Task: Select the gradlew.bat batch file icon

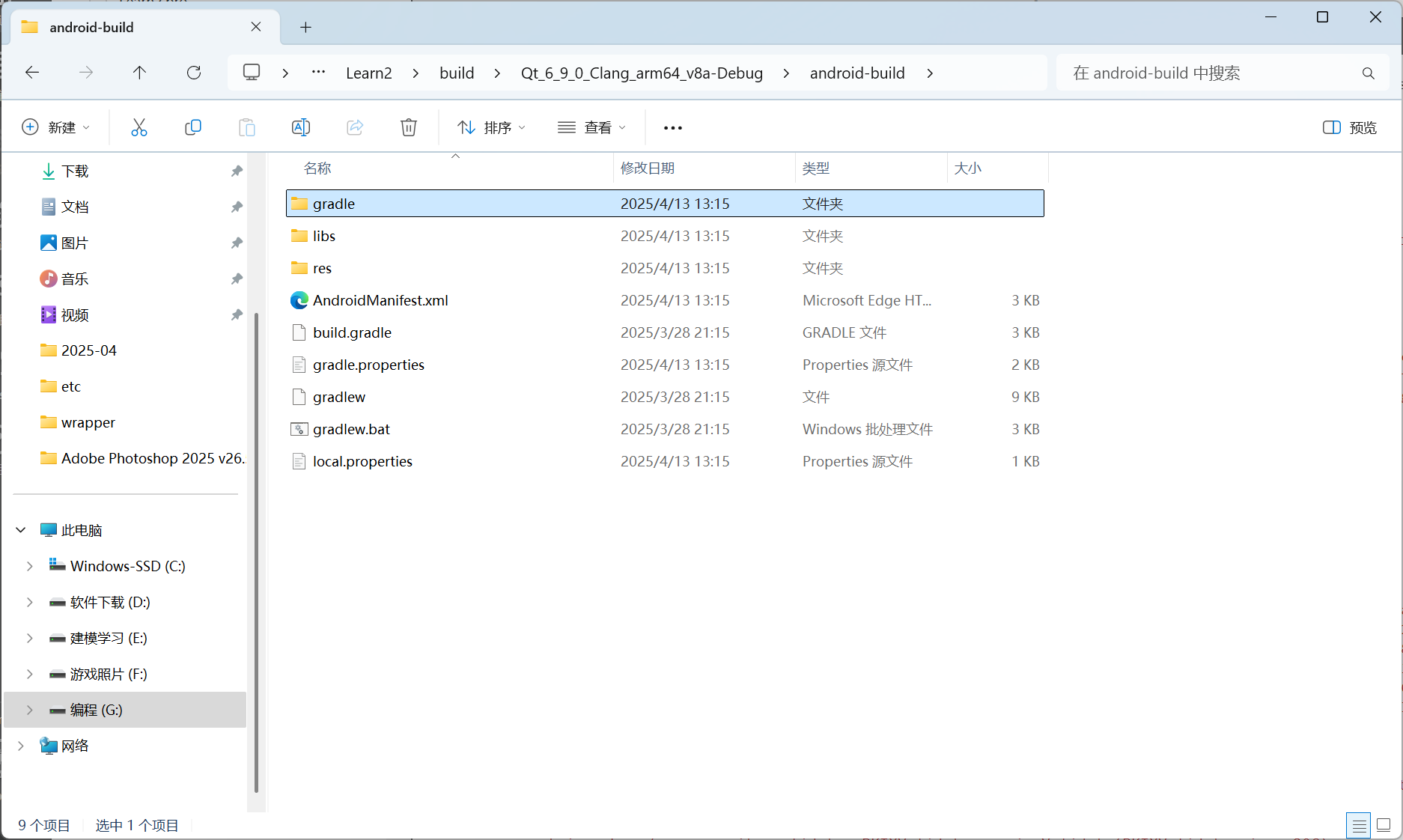Action: [x=299, y=429]
